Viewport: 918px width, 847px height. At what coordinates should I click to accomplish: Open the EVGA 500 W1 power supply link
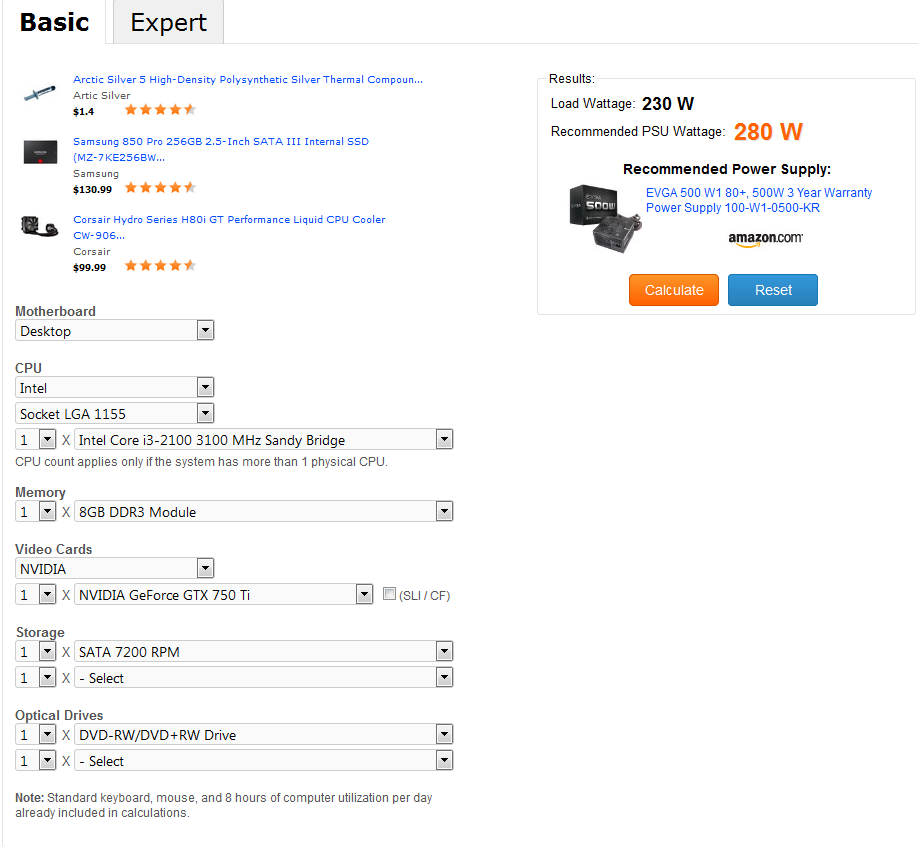click(759, 200)
